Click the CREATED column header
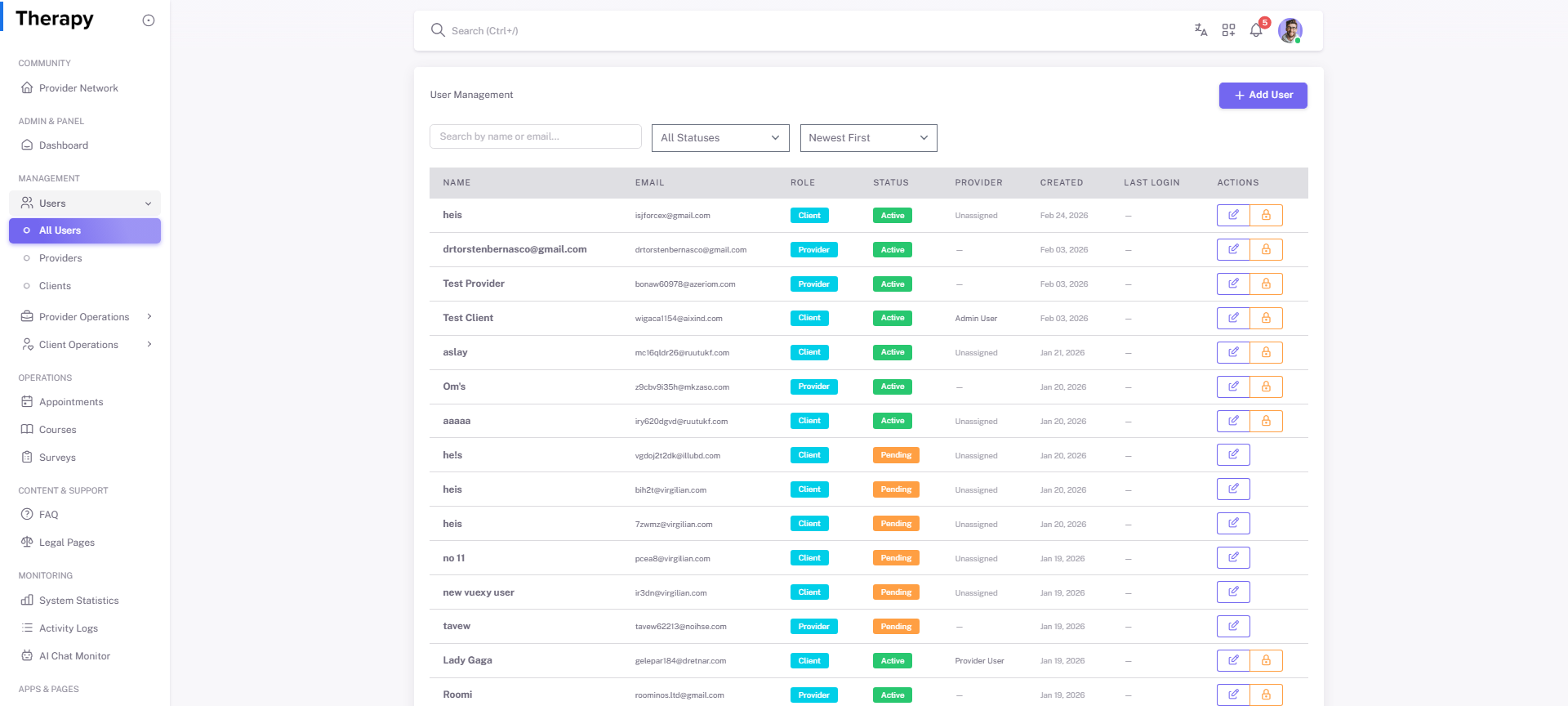 (1062, 183)
